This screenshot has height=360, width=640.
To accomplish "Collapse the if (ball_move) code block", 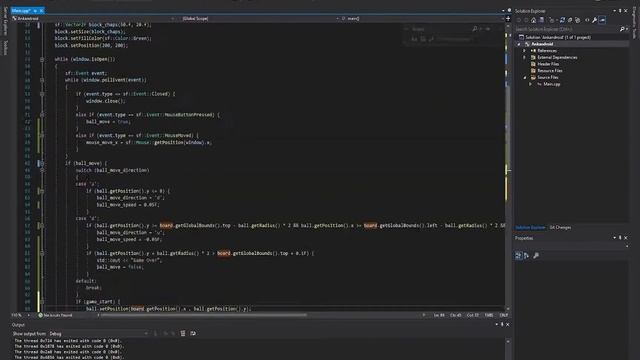I will pos(42,163).
